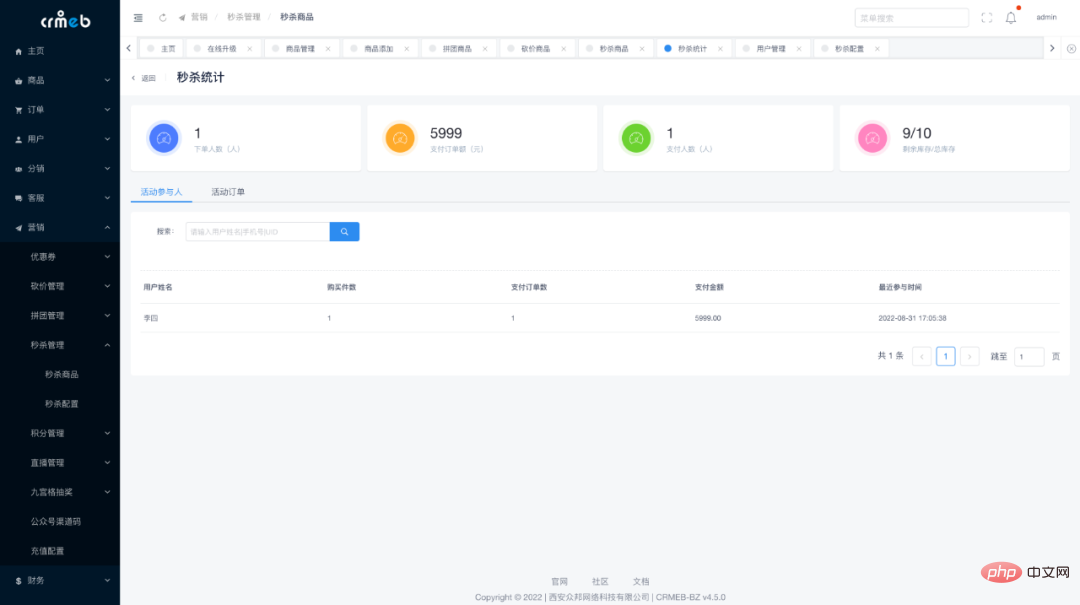
Task: Close the 秒杀配置 tab
Action: pos(877,49)
